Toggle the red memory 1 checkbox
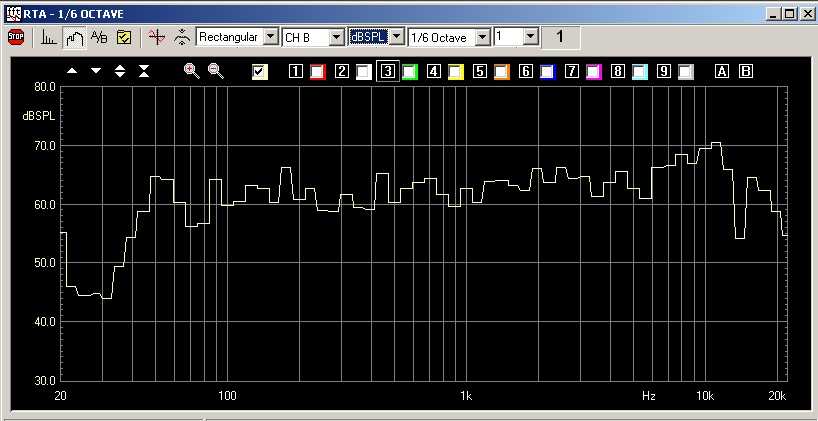Screen dimensions: 818x421 [x=317, y=71]
